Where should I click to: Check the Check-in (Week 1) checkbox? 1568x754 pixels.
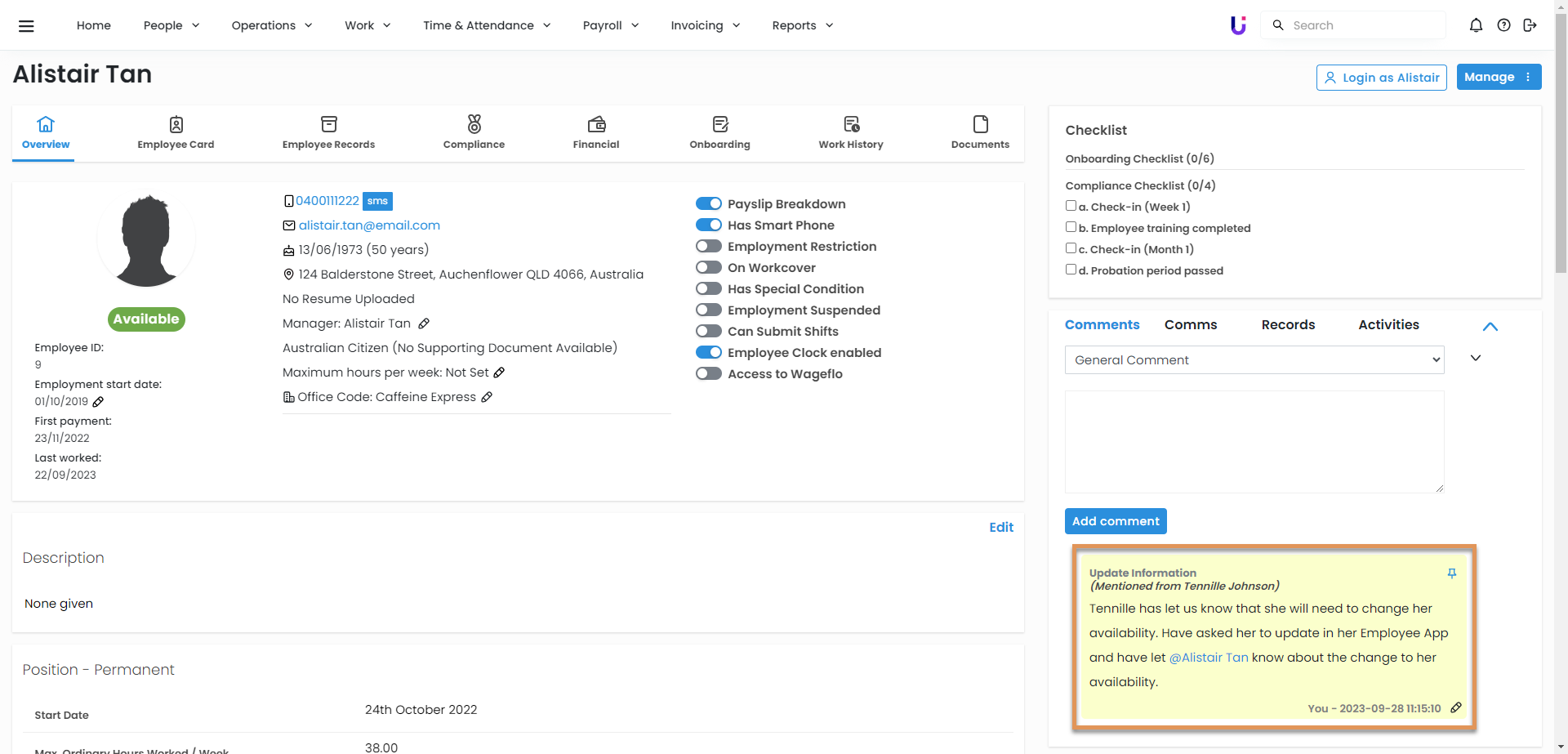1071,206
